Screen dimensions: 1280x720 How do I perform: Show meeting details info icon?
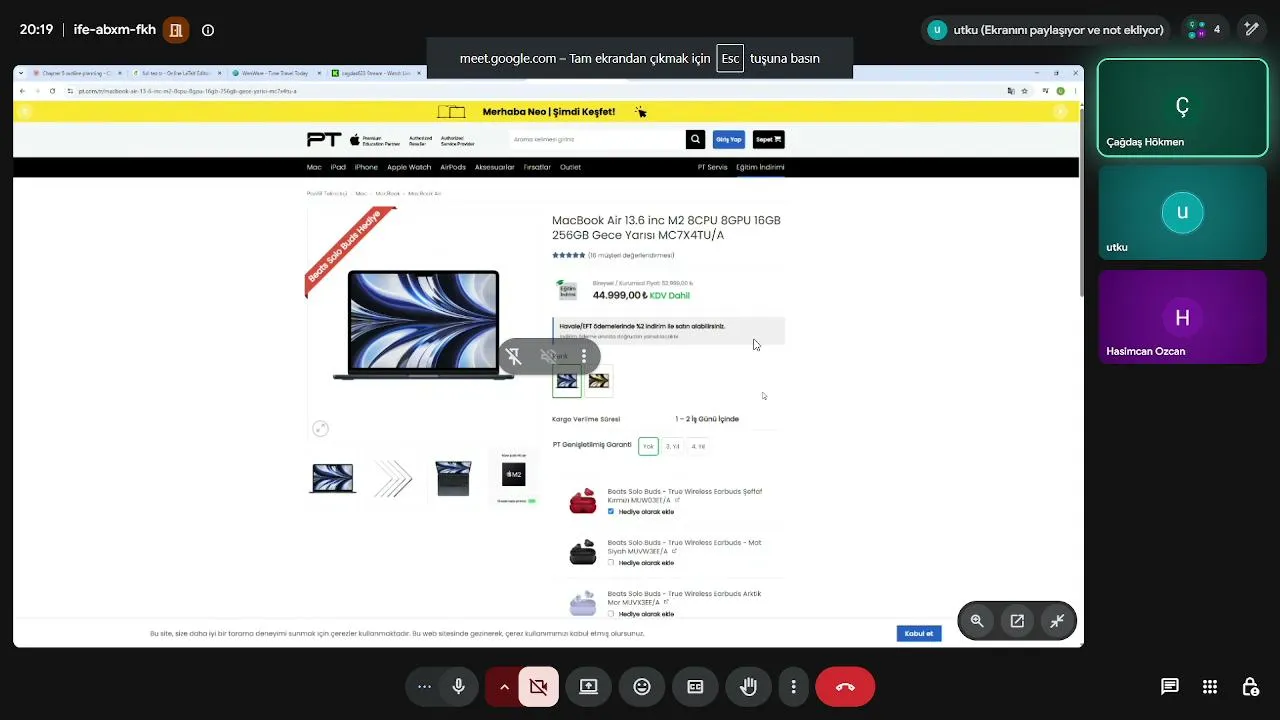coord(208,30)
